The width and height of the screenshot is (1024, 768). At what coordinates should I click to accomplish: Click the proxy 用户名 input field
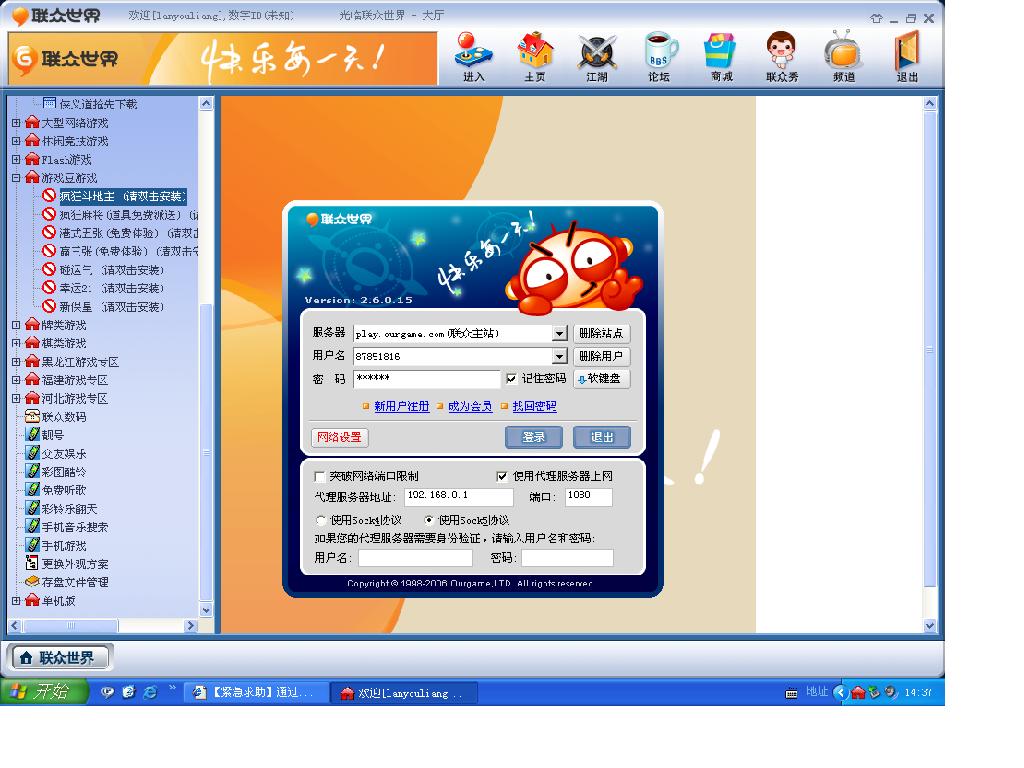415,558
